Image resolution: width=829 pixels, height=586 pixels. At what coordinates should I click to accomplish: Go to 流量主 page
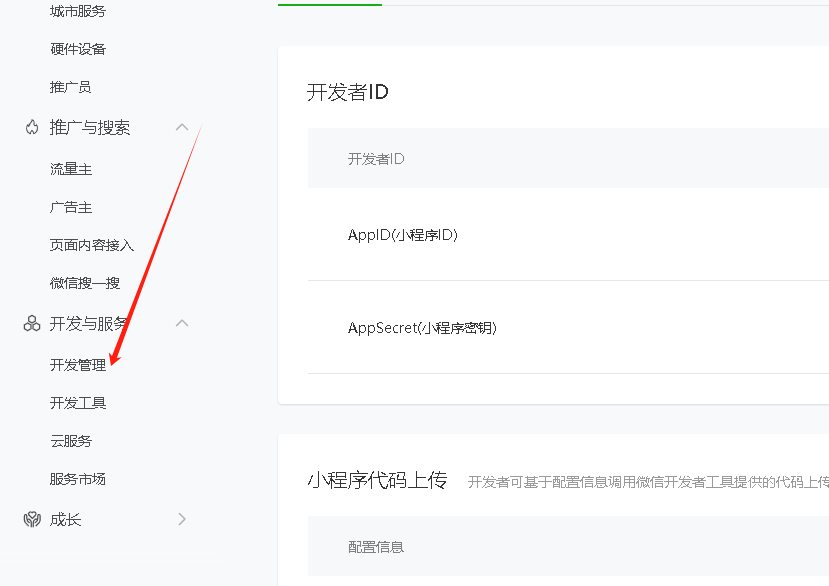pos(71,169)
